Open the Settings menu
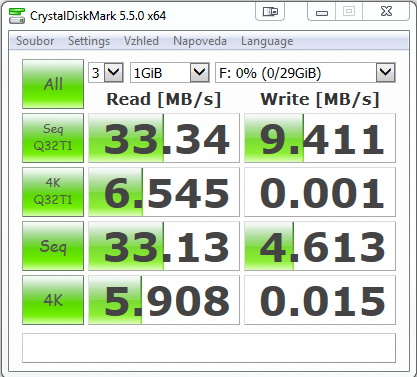The height and width of the screenshot is (377, 417). 89,41
